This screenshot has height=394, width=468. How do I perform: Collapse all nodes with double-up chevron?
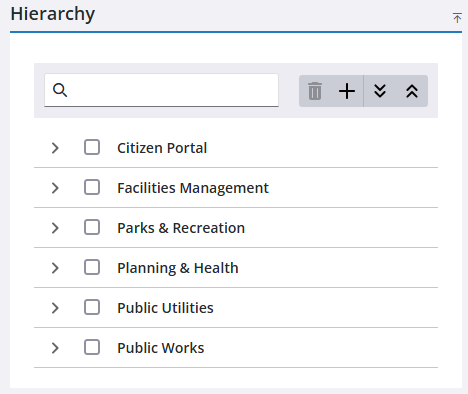click(412, 91)
